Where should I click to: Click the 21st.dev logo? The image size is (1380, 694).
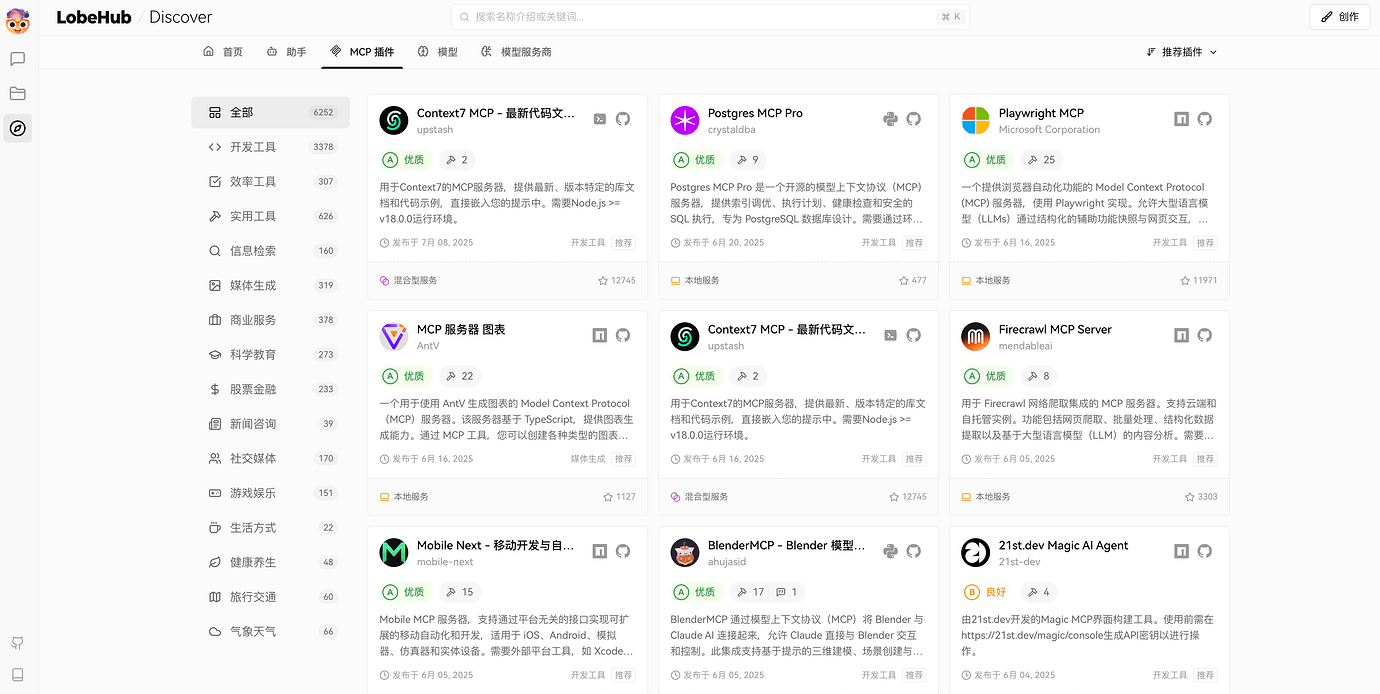[976, 552]
